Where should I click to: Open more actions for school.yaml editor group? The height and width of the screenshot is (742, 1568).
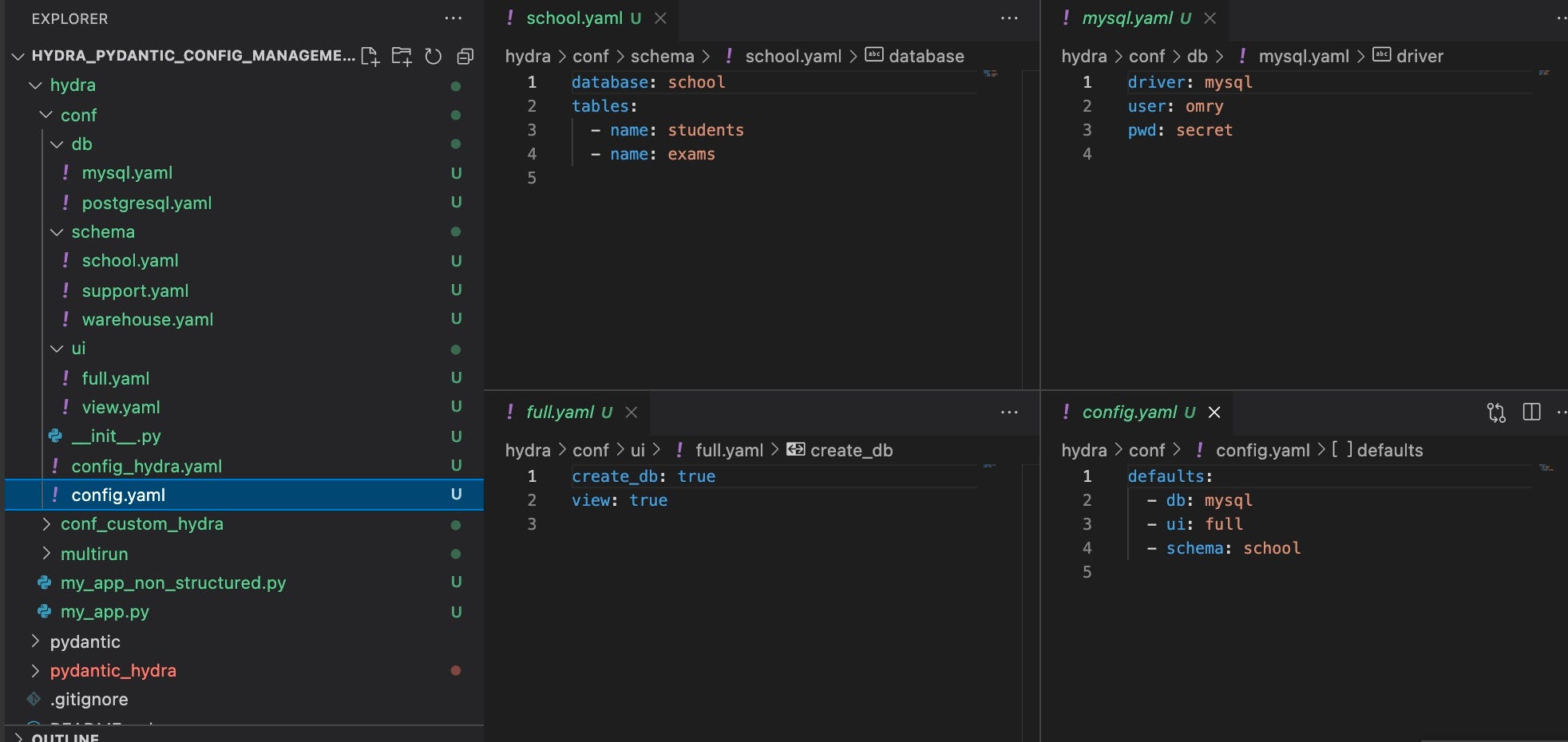point(1009,18)
